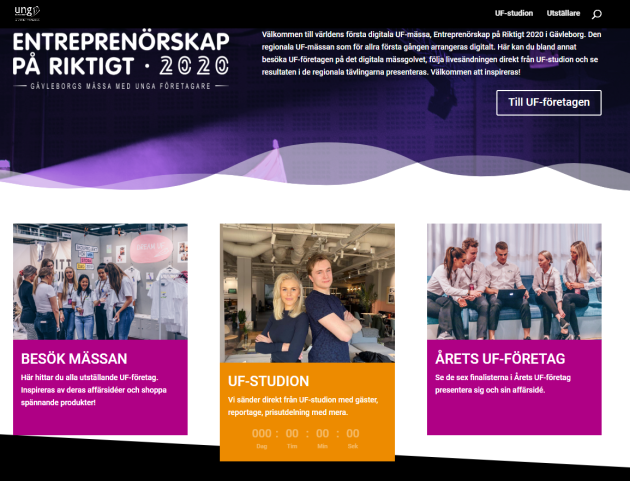
Task: Click the UF-studion live broadcast description
Action: pyautogui.click(x=303, y=406)
